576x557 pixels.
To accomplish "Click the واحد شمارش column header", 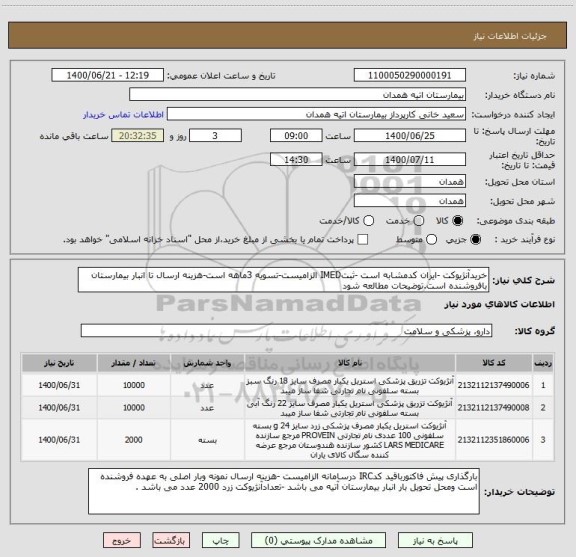I will point(207,363).
